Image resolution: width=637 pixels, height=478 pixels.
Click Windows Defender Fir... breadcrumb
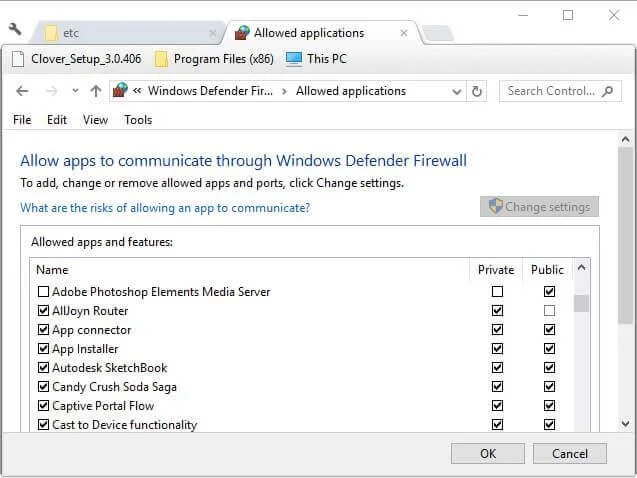pyautogui.click(x=210, y=91)
